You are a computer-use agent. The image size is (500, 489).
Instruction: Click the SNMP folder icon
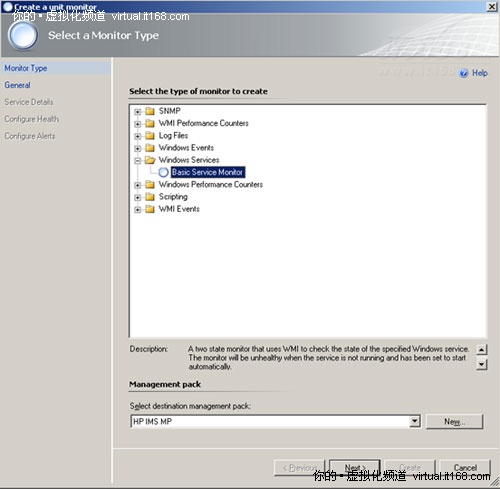pos(150,111)
